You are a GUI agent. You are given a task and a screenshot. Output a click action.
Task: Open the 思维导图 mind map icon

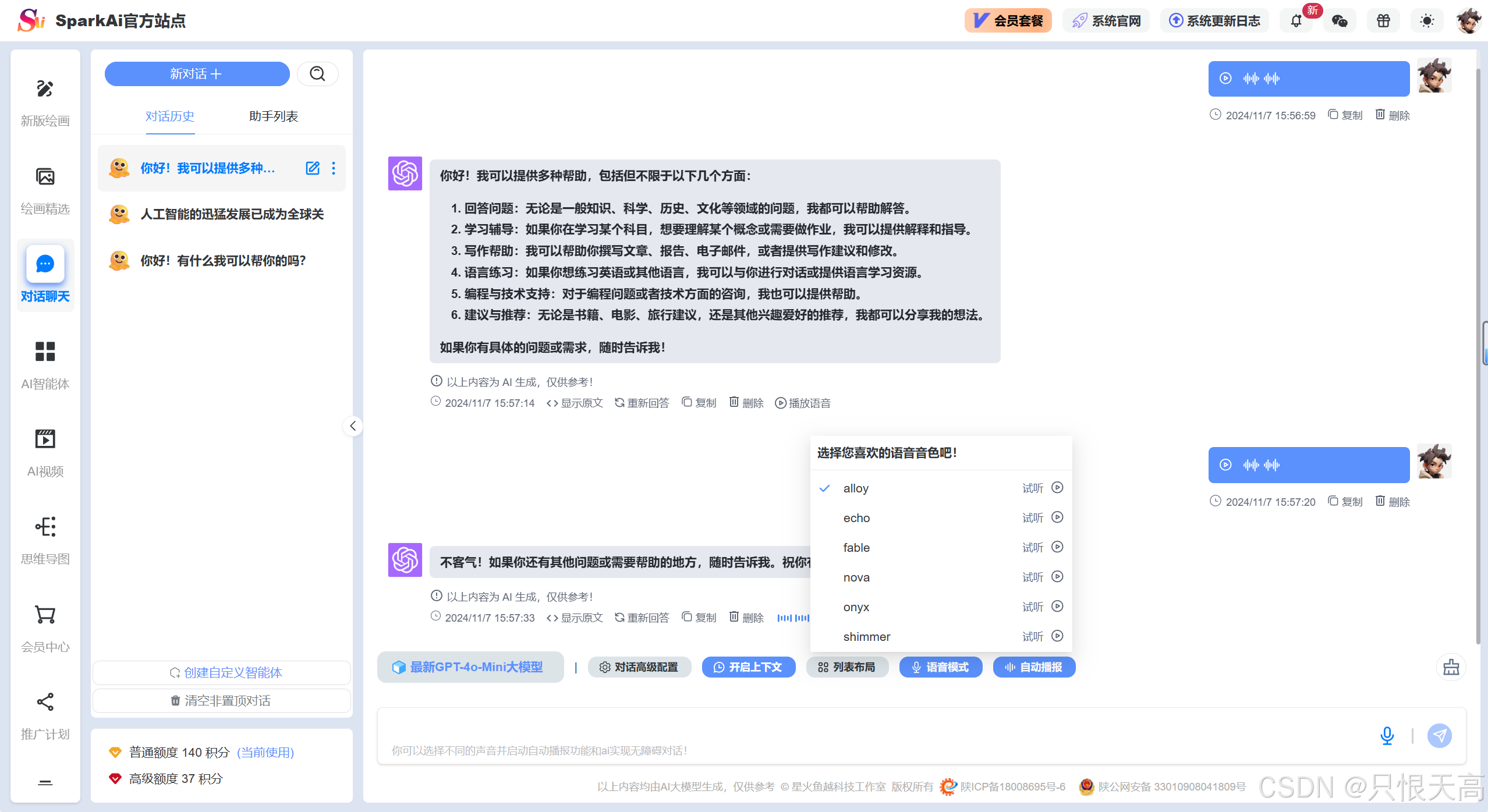[45, 527]
